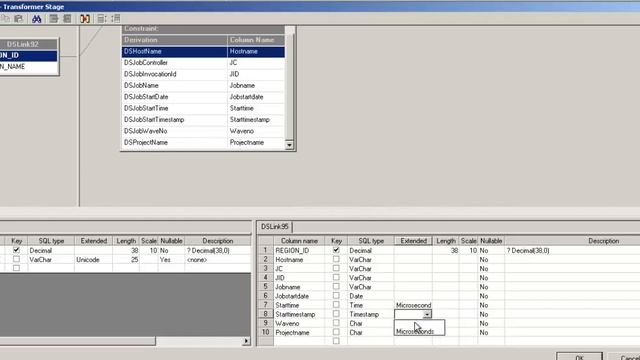Click the horizontal scrollbar thumb under left grid
This screenshot has height=360, width=640.
point(78,341)
